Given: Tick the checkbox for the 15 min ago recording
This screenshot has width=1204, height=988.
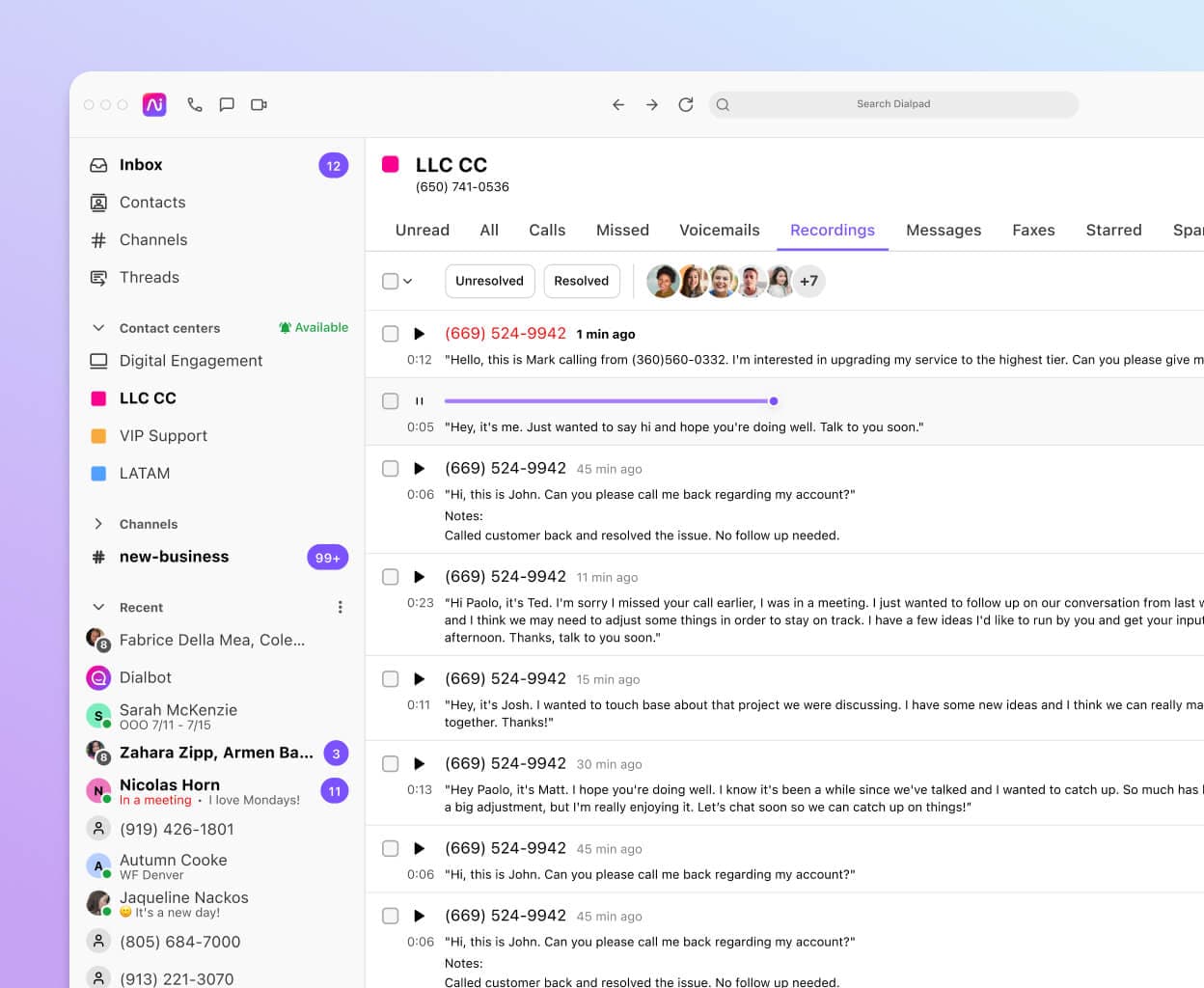Looking at the screenshot, I should [391, 679].
